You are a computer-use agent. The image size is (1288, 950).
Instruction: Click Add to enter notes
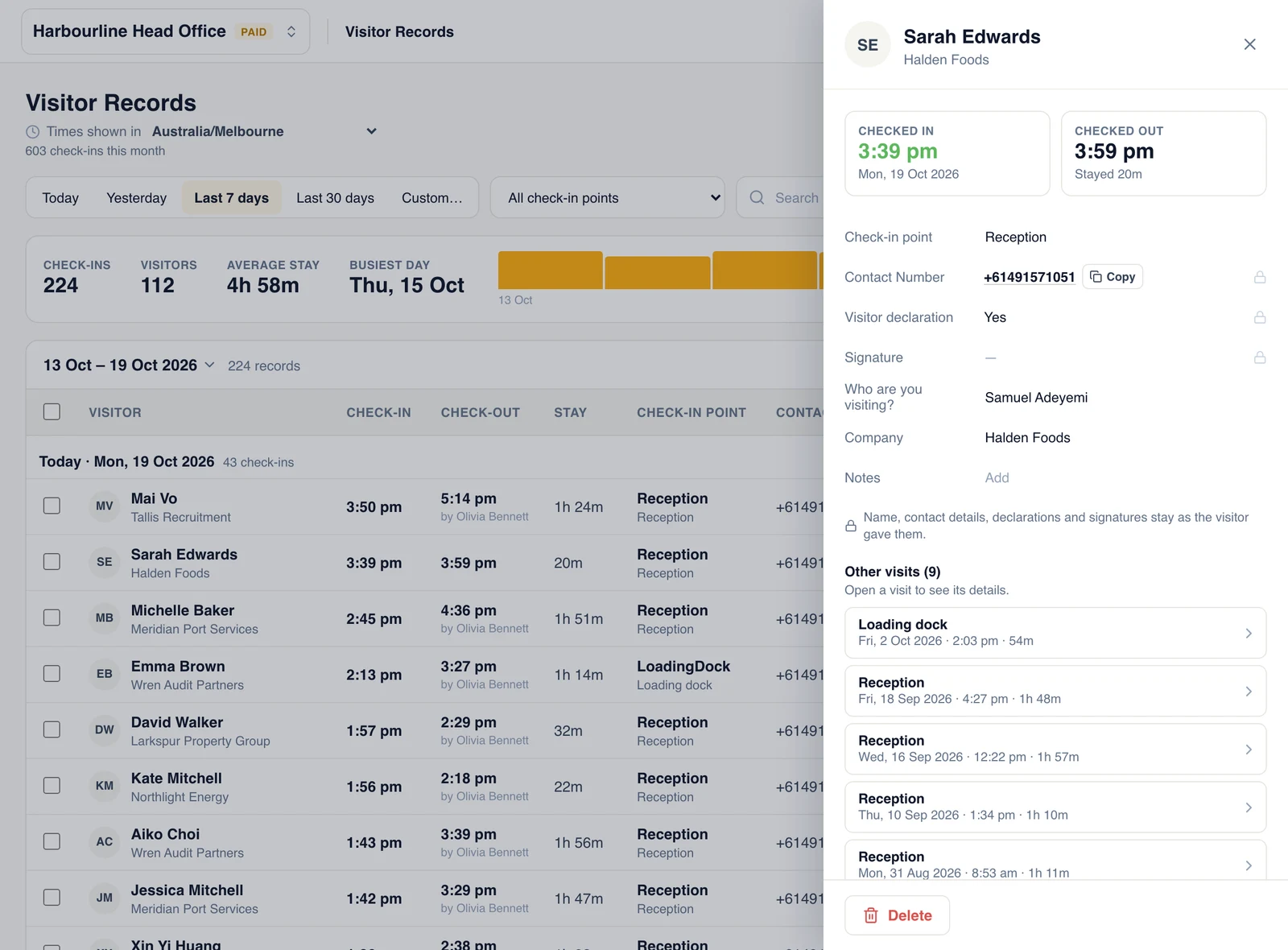(997, 477)
